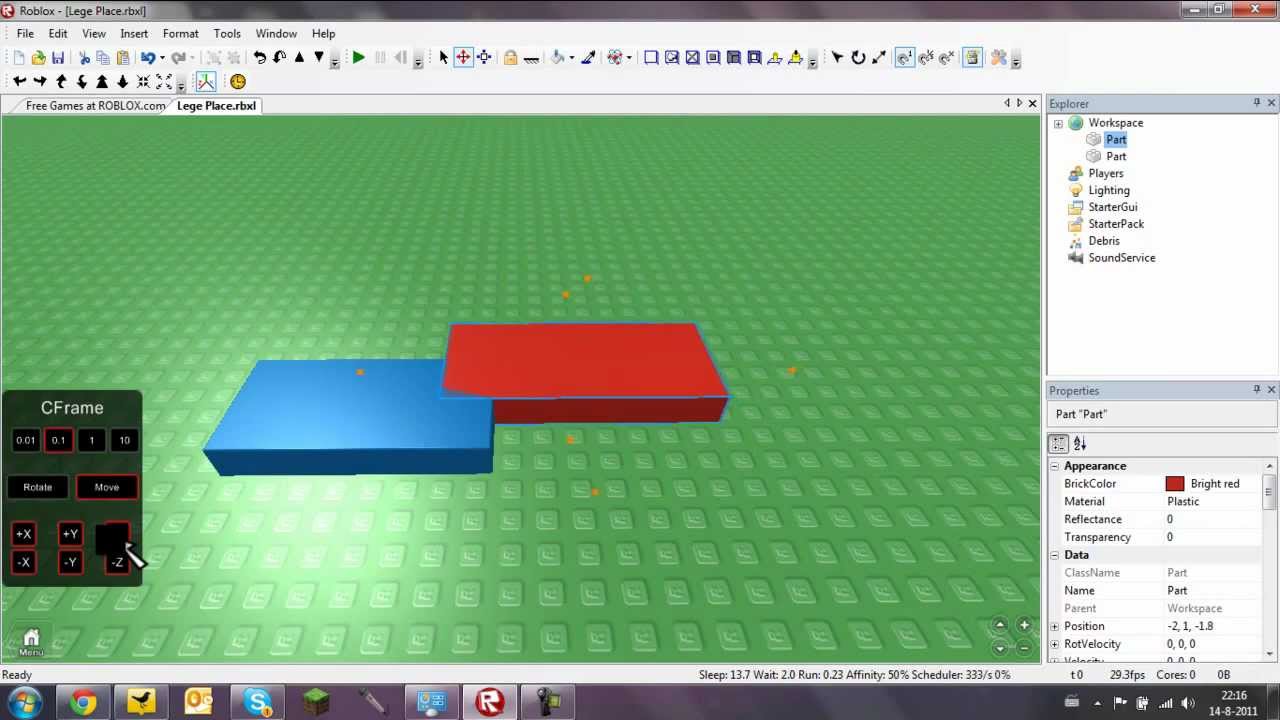Click the Paste clipboard icon
The width and height of the screenshot is (1280, 720).
(x=123, y=58)
